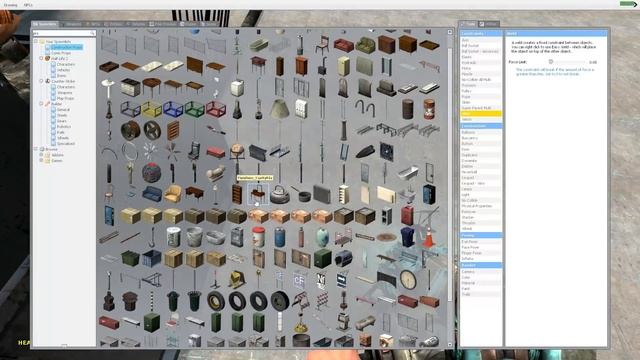Spawn the white bathtub prop
This screenshot has width=640, height=360.
click(408, 173)
